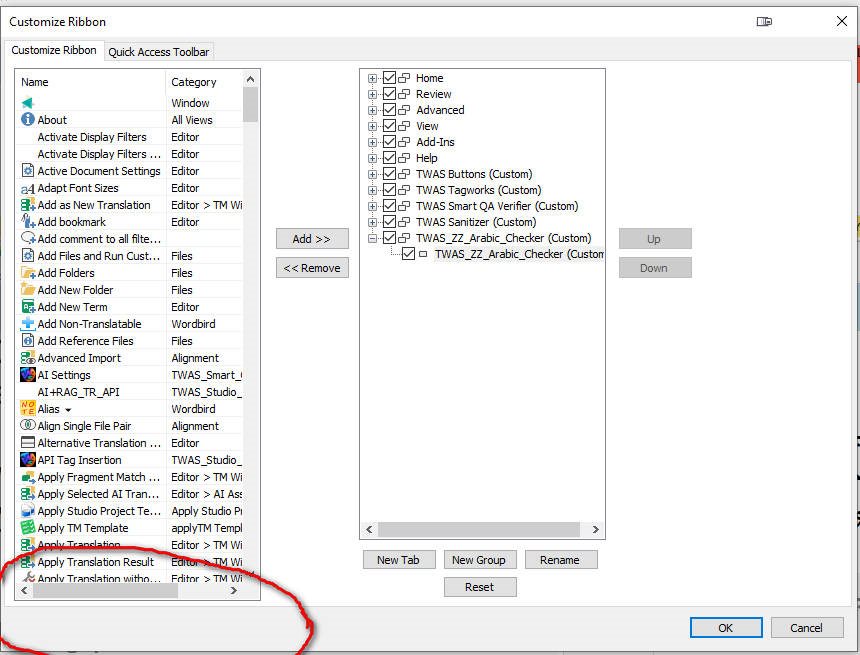This screenshot has width=860, height=655.
Task: Expand the Review tree node
Action: [x=371, y=94]
